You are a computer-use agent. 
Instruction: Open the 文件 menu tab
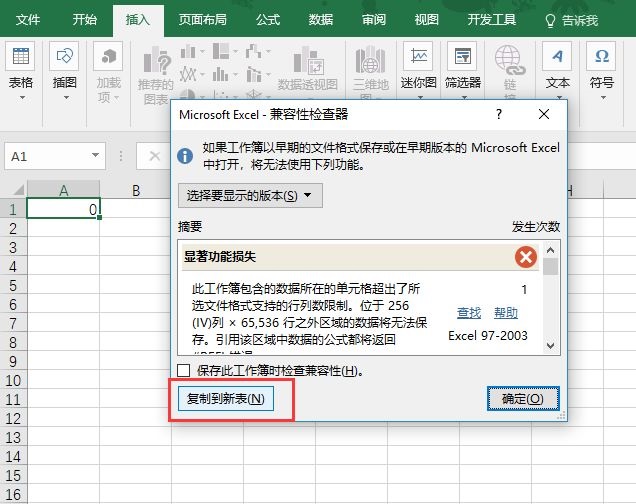click(x=28, y=20)
